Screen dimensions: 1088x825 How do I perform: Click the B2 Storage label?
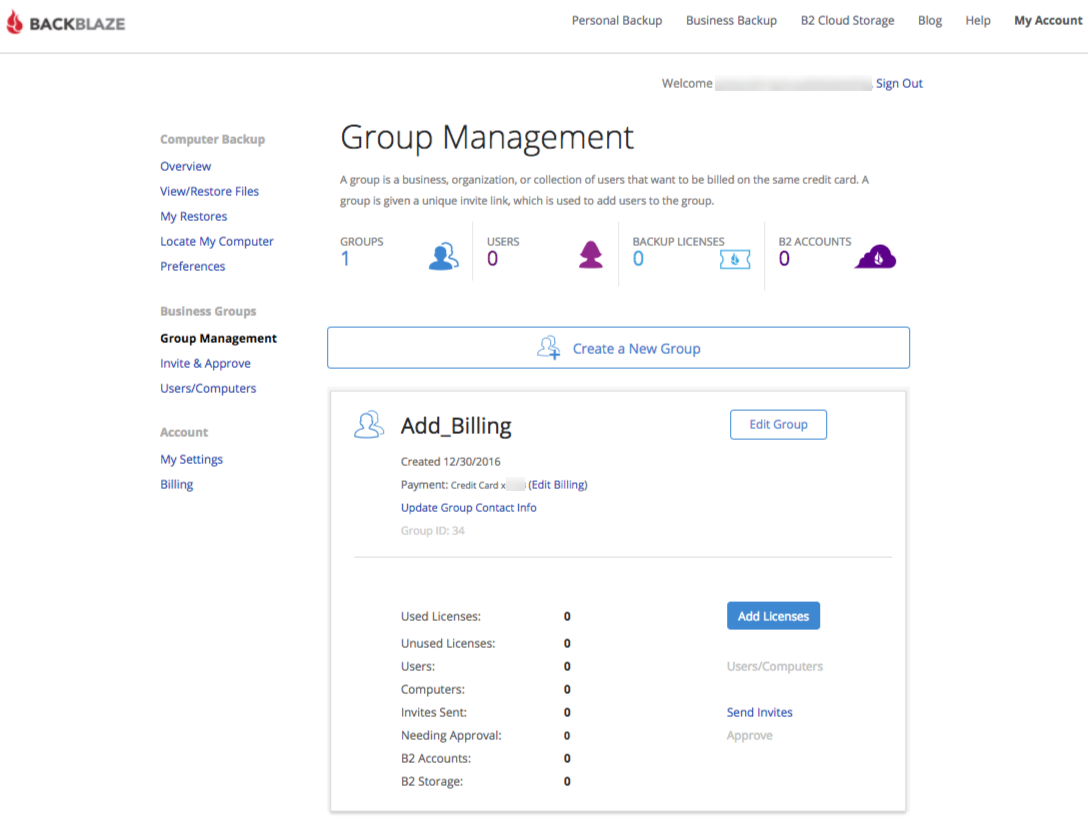tap(432, 782)
